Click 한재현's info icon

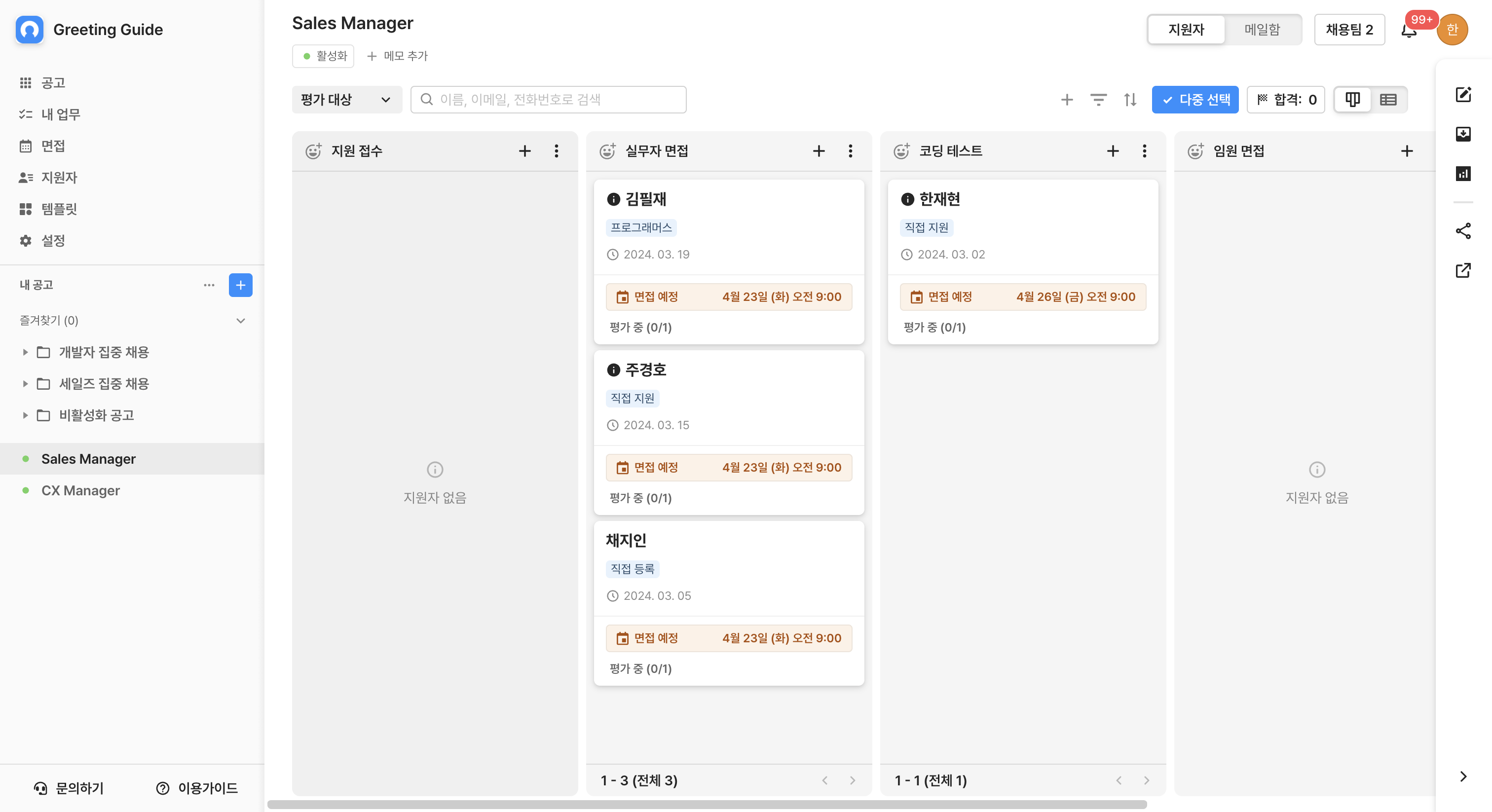pyautogui.click(x=908, y=199)
